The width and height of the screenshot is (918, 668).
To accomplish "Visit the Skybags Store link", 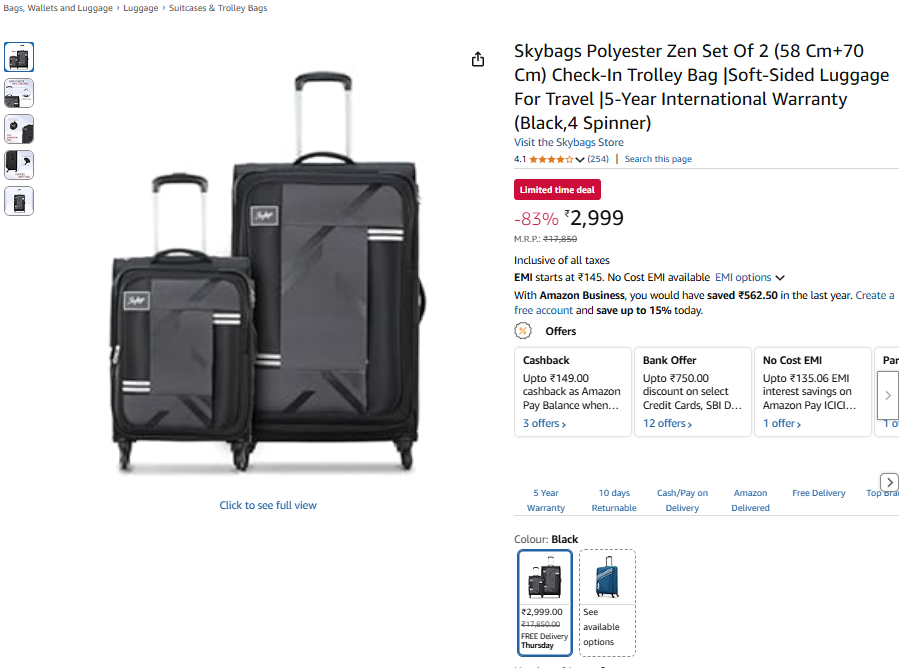I will [568, 143].
